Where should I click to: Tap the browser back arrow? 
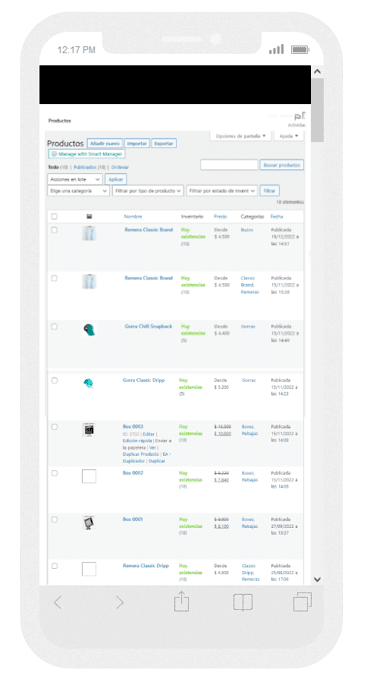coord(58,602)
